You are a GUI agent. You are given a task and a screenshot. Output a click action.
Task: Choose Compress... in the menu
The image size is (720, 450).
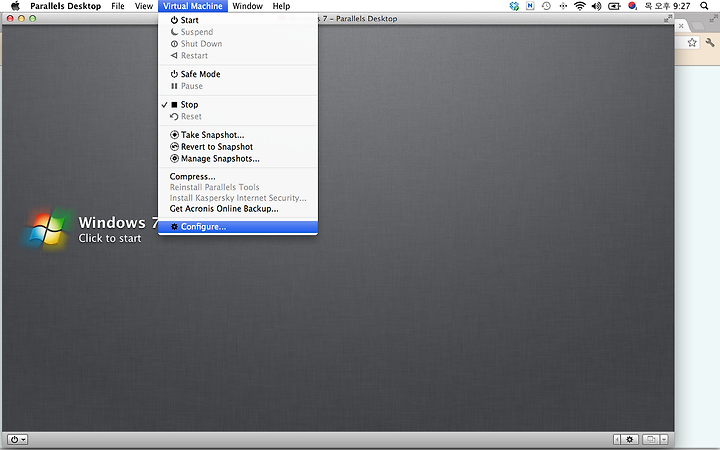pos(237,177)
